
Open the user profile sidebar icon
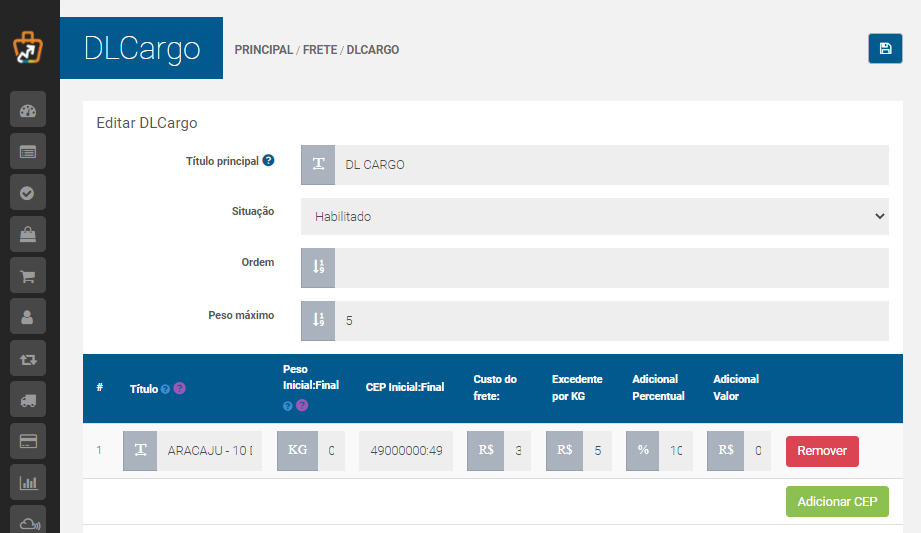[28, 317]
